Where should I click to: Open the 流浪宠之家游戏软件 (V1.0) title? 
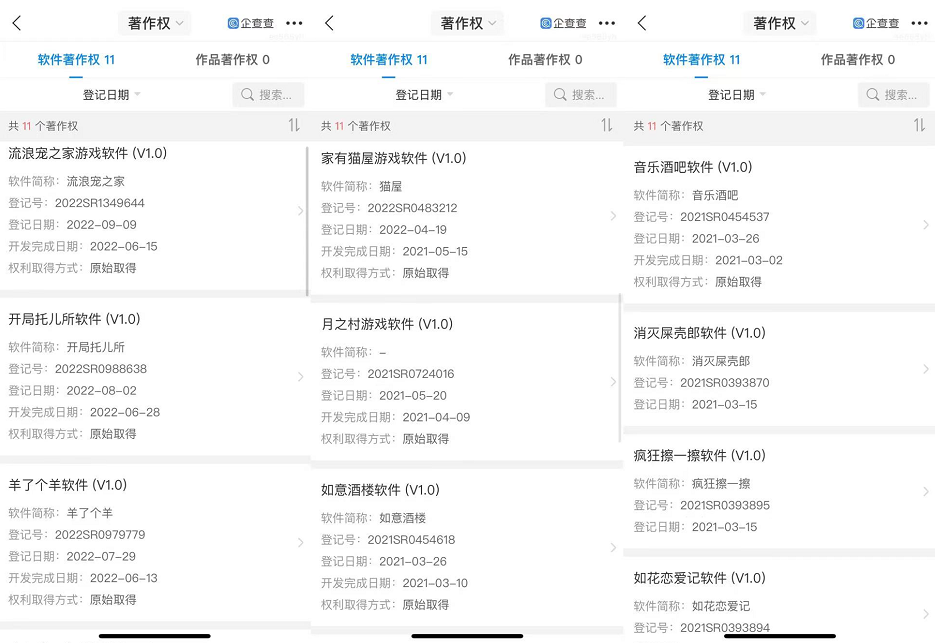coord(88,153)
